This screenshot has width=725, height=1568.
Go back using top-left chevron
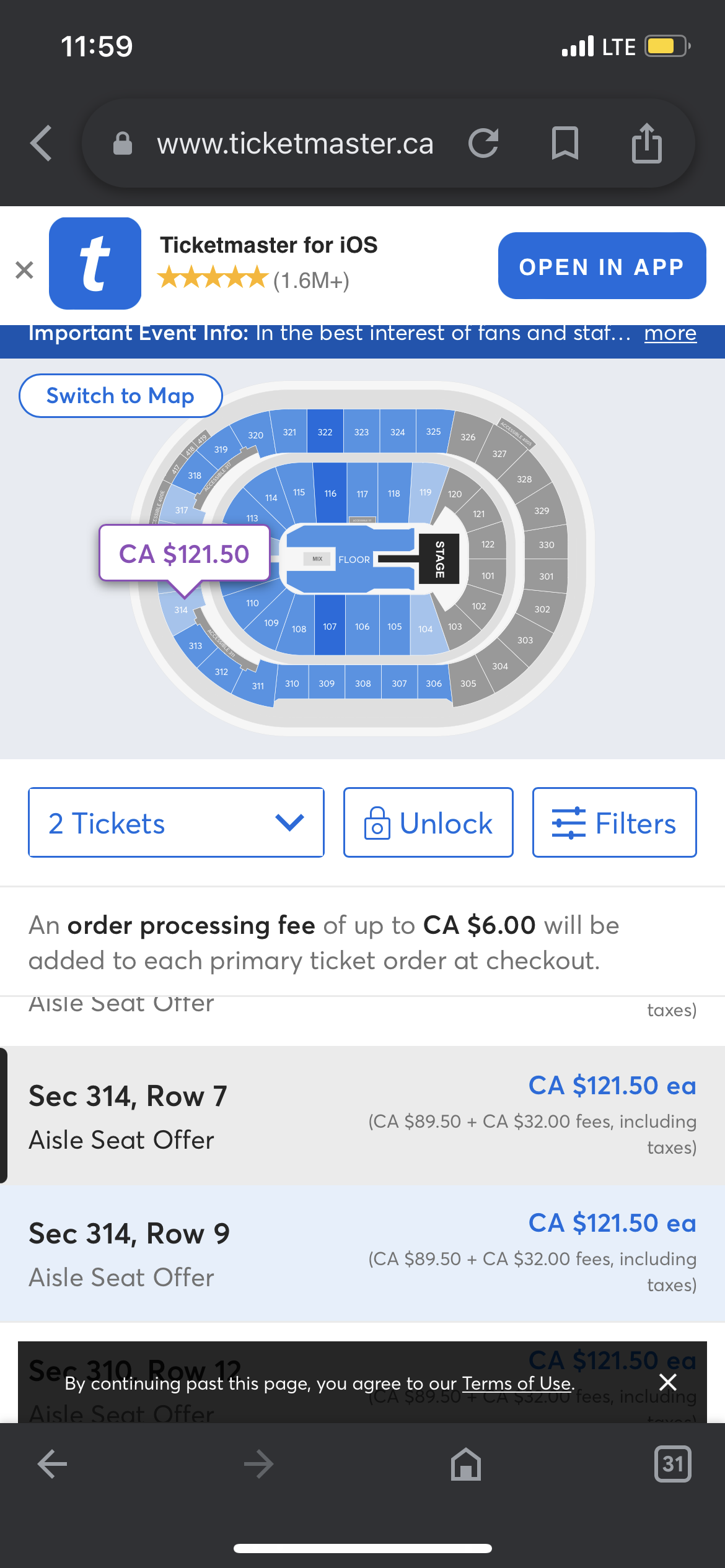[x=41, y=143]
